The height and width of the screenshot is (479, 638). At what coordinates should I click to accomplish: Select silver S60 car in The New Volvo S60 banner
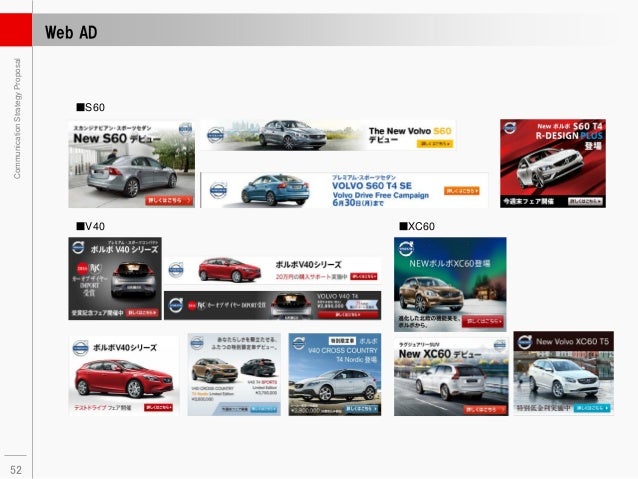coord(292,134)
